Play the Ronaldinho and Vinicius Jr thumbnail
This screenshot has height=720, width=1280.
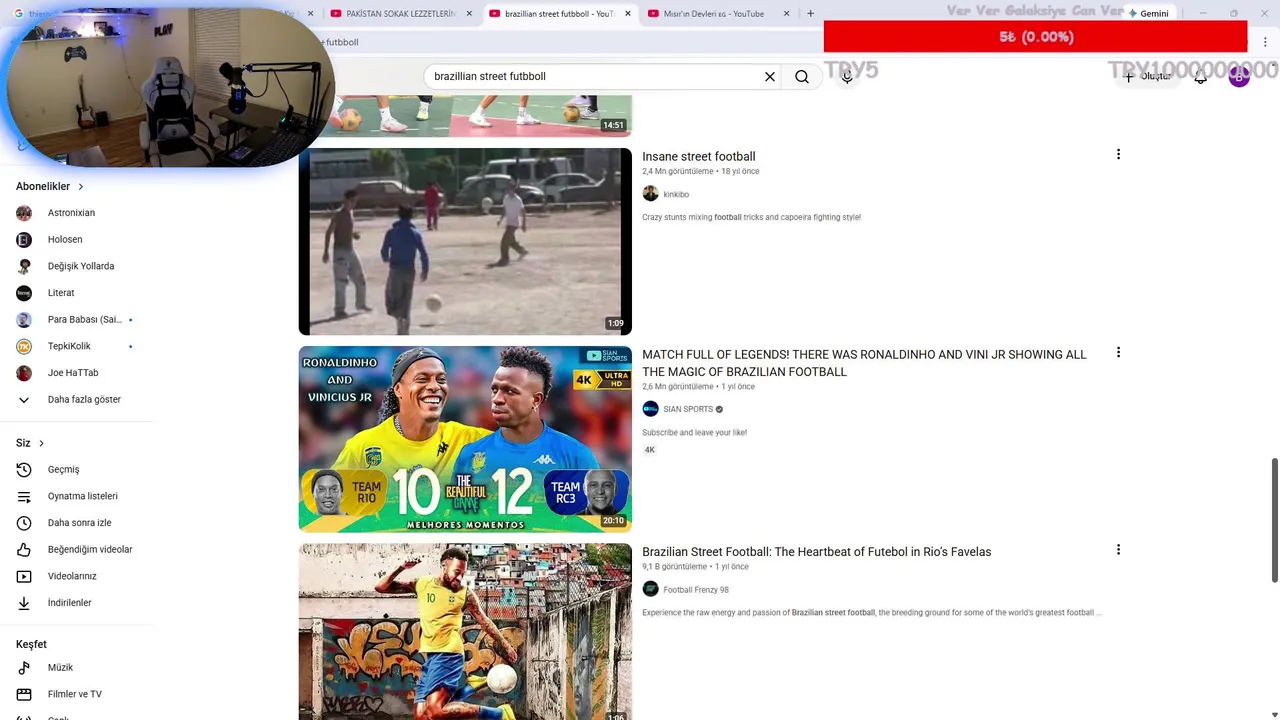pyautogui.click(x=465, y=439)
